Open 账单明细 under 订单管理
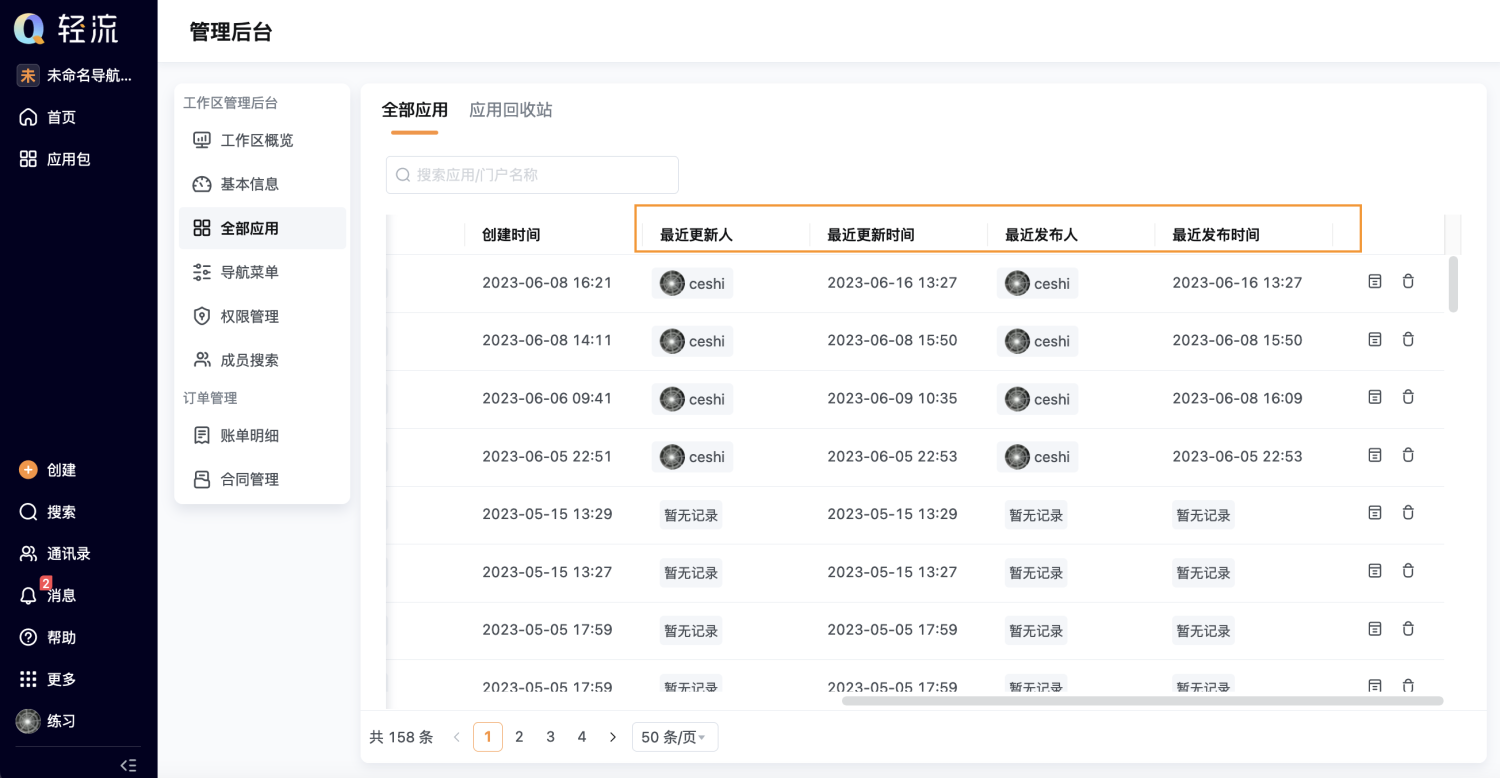Viewport: 1500px width, 778px height. pos(262,436)
